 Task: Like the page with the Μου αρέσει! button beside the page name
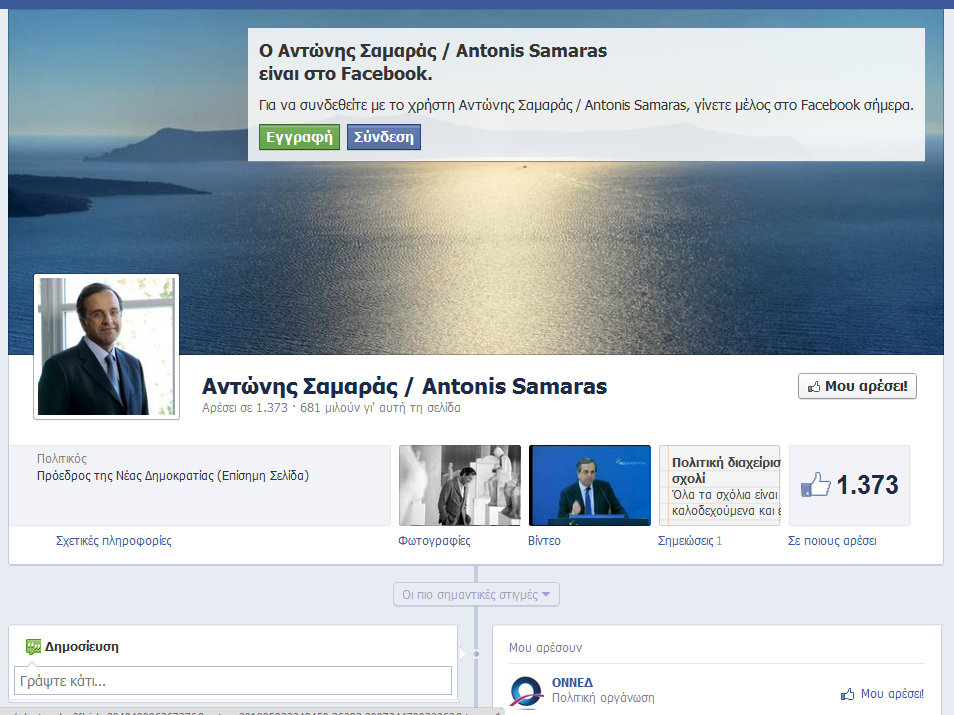(857, 386)
